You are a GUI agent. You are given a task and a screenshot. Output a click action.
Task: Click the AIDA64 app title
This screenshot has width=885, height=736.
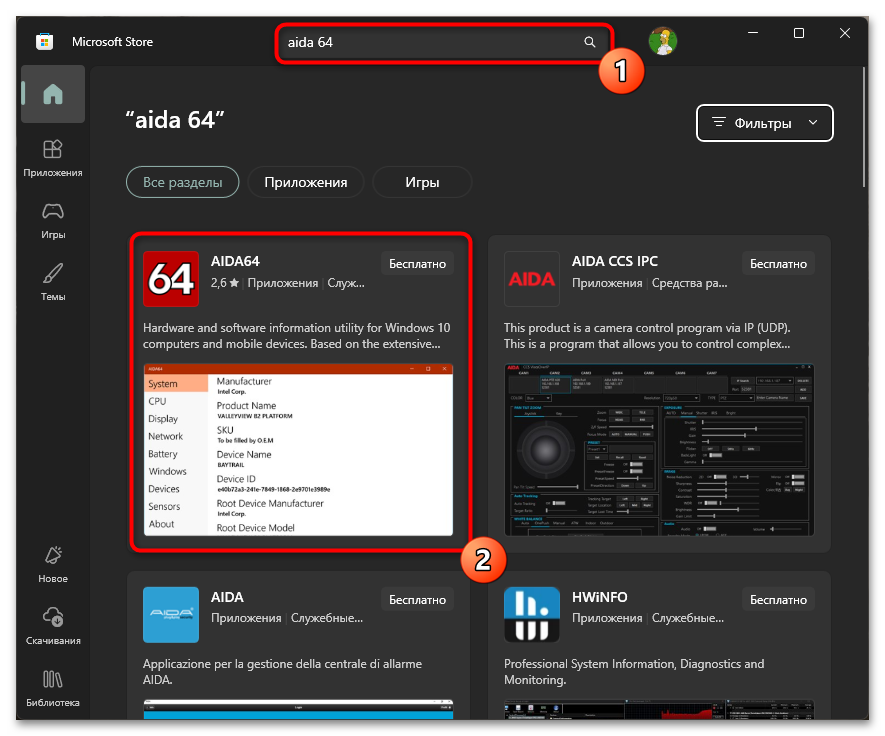click(x=235, y=261)
